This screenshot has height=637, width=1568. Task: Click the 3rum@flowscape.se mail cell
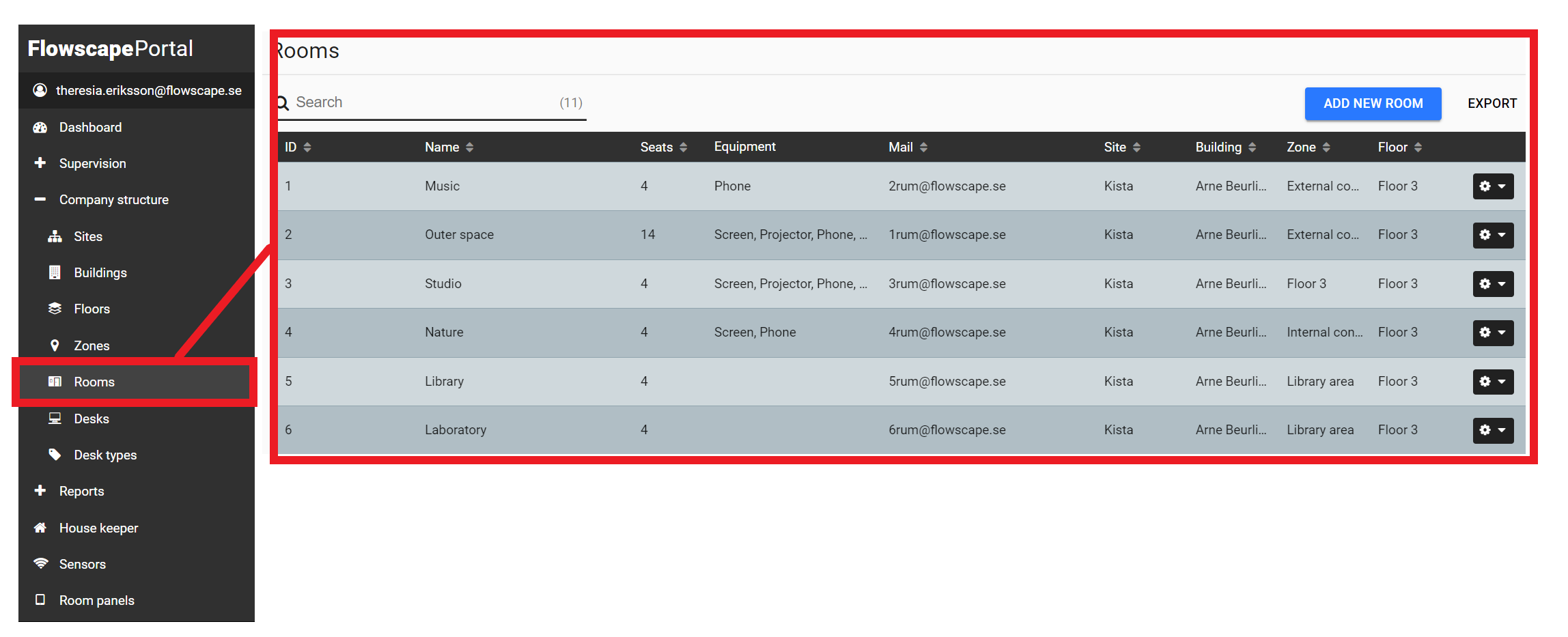pyautogui.click(x=947, y=283)
